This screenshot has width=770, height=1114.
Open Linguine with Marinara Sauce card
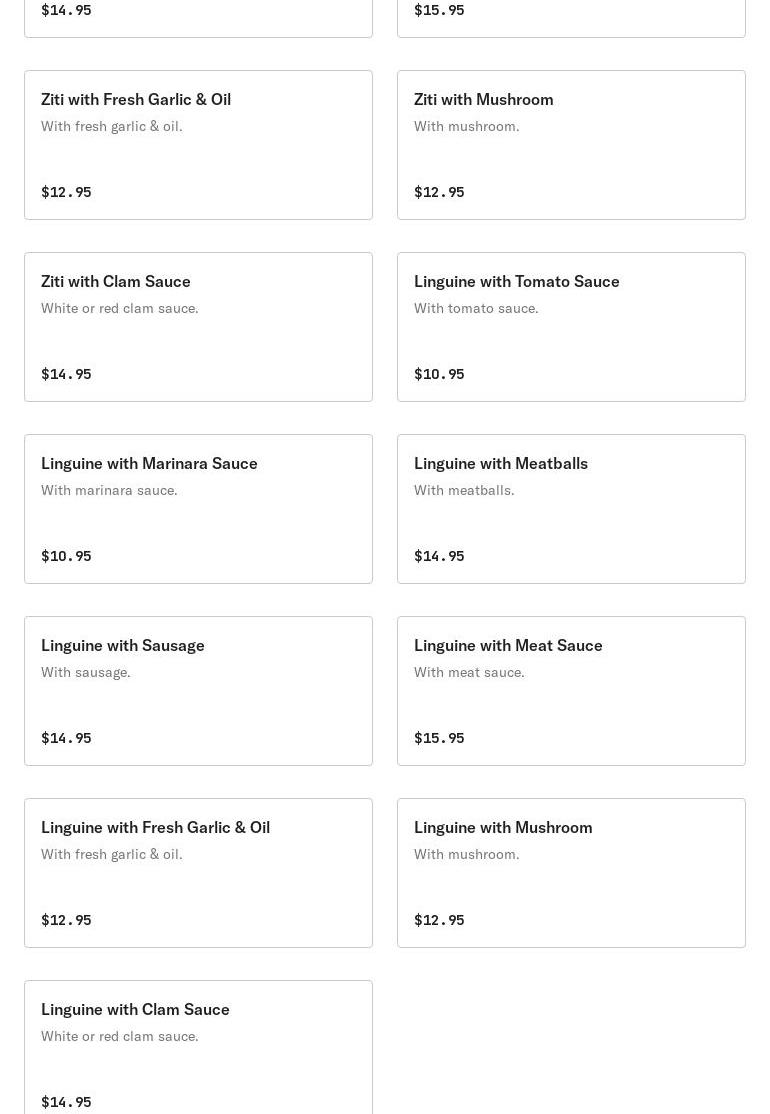coord(198,509)
